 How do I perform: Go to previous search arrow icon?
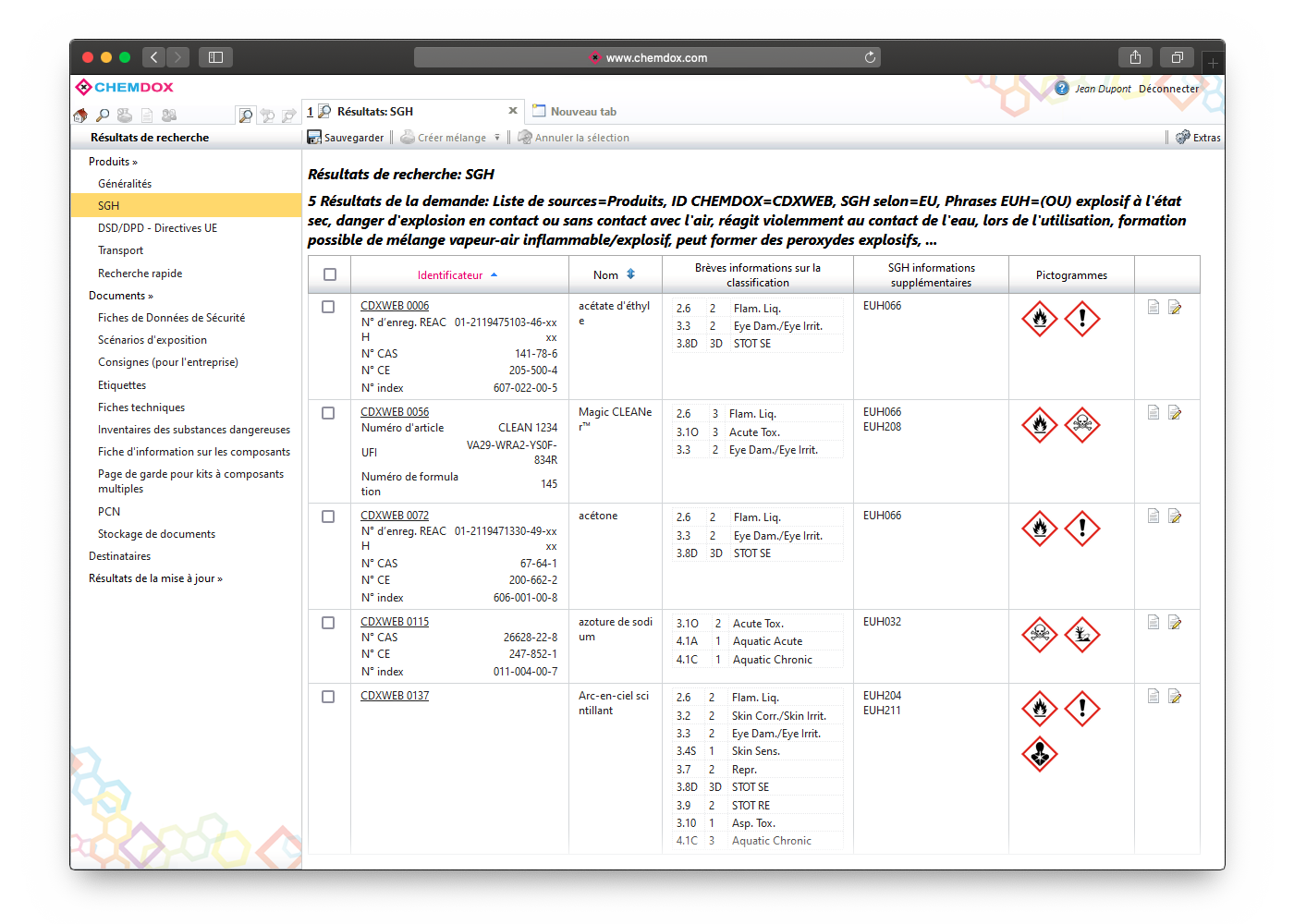point(267,115)
